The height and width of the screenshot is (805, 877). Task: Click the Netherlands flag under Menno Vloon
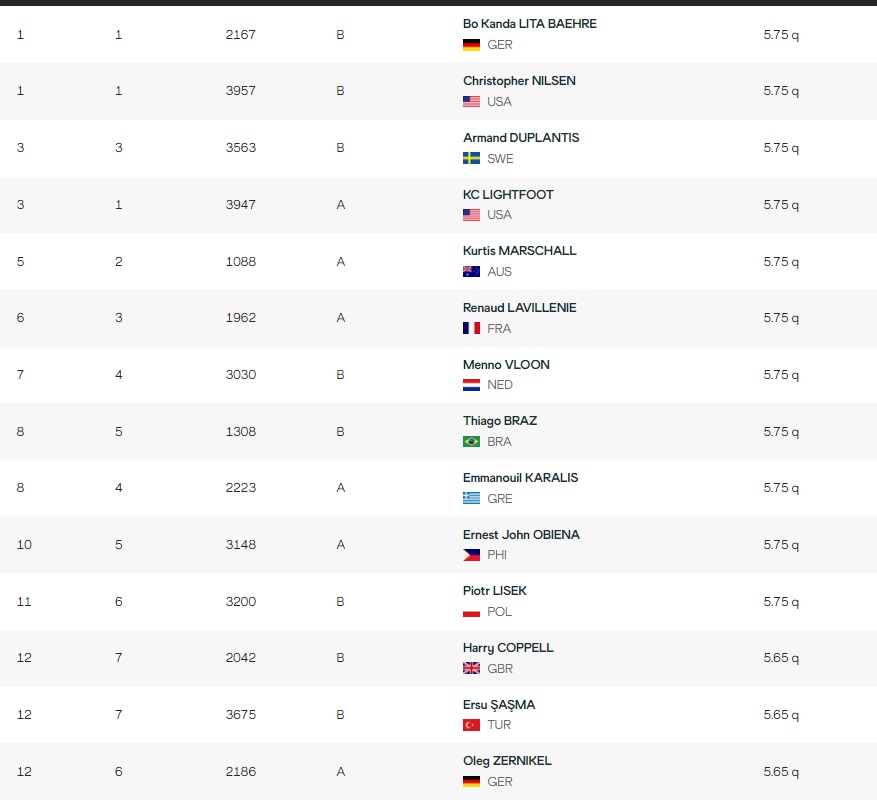pyautogui.click(x=471, y=385)
